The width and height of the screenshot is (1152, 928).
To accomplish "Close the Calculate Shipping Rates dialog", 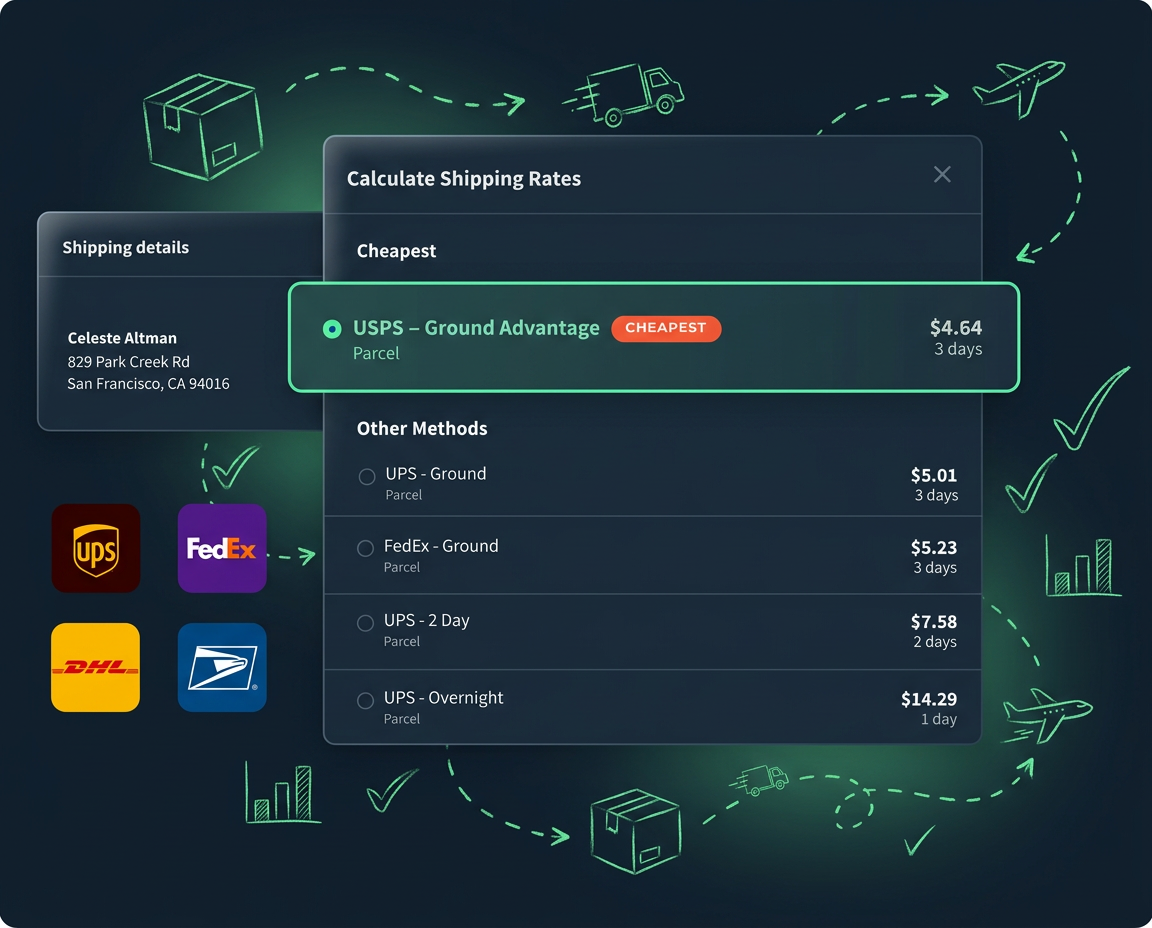I will pos(942,174).
